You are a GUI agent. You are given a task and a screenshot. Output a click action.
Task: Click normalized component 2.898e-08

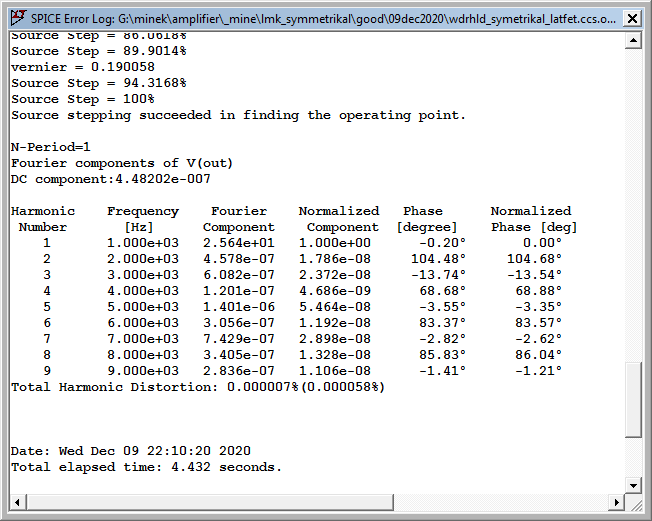coord(335,339)
